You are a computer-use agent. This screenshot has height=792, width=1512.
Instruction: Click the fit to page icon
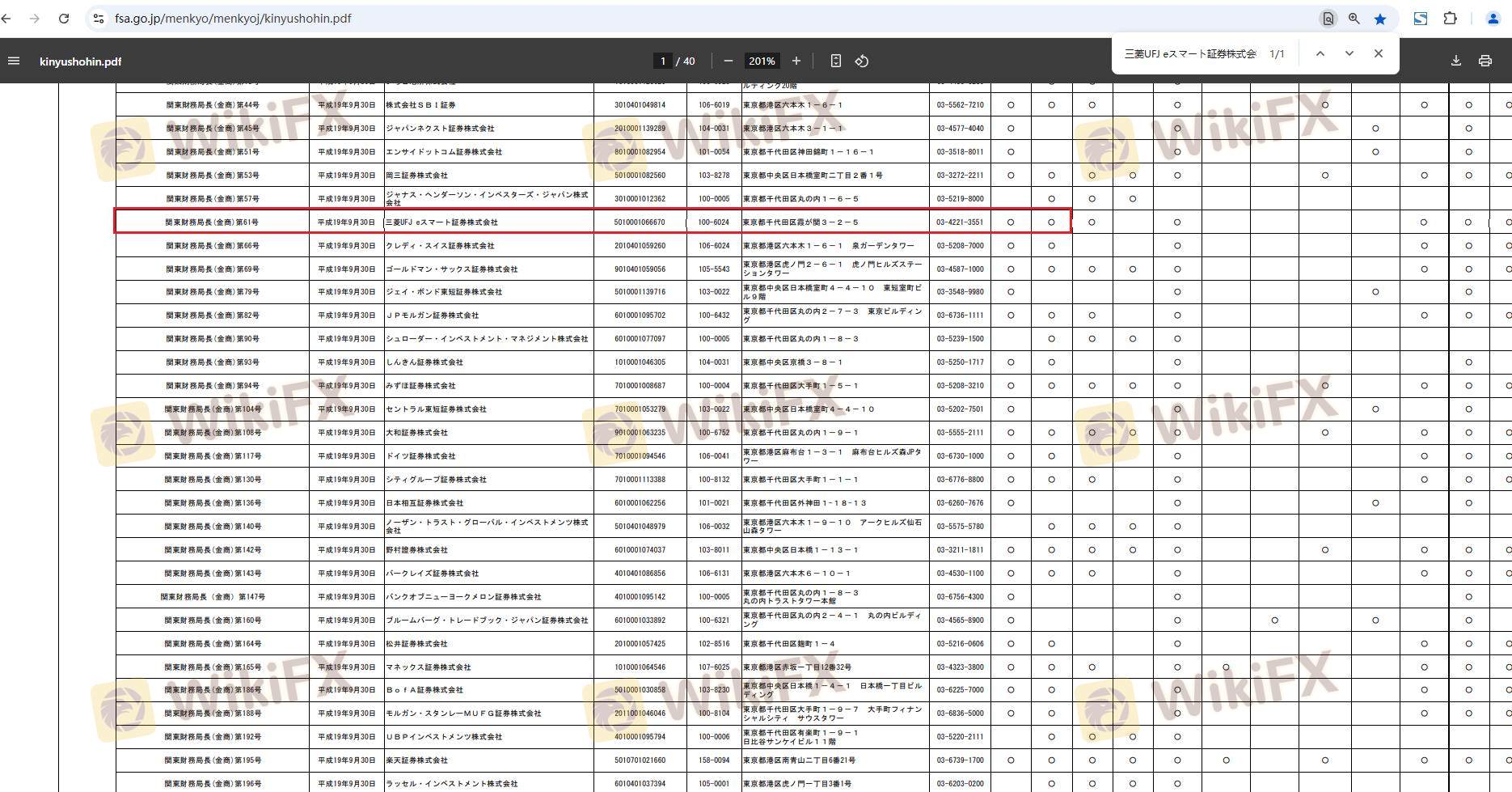pyautogui.click(x=836, y=61)
